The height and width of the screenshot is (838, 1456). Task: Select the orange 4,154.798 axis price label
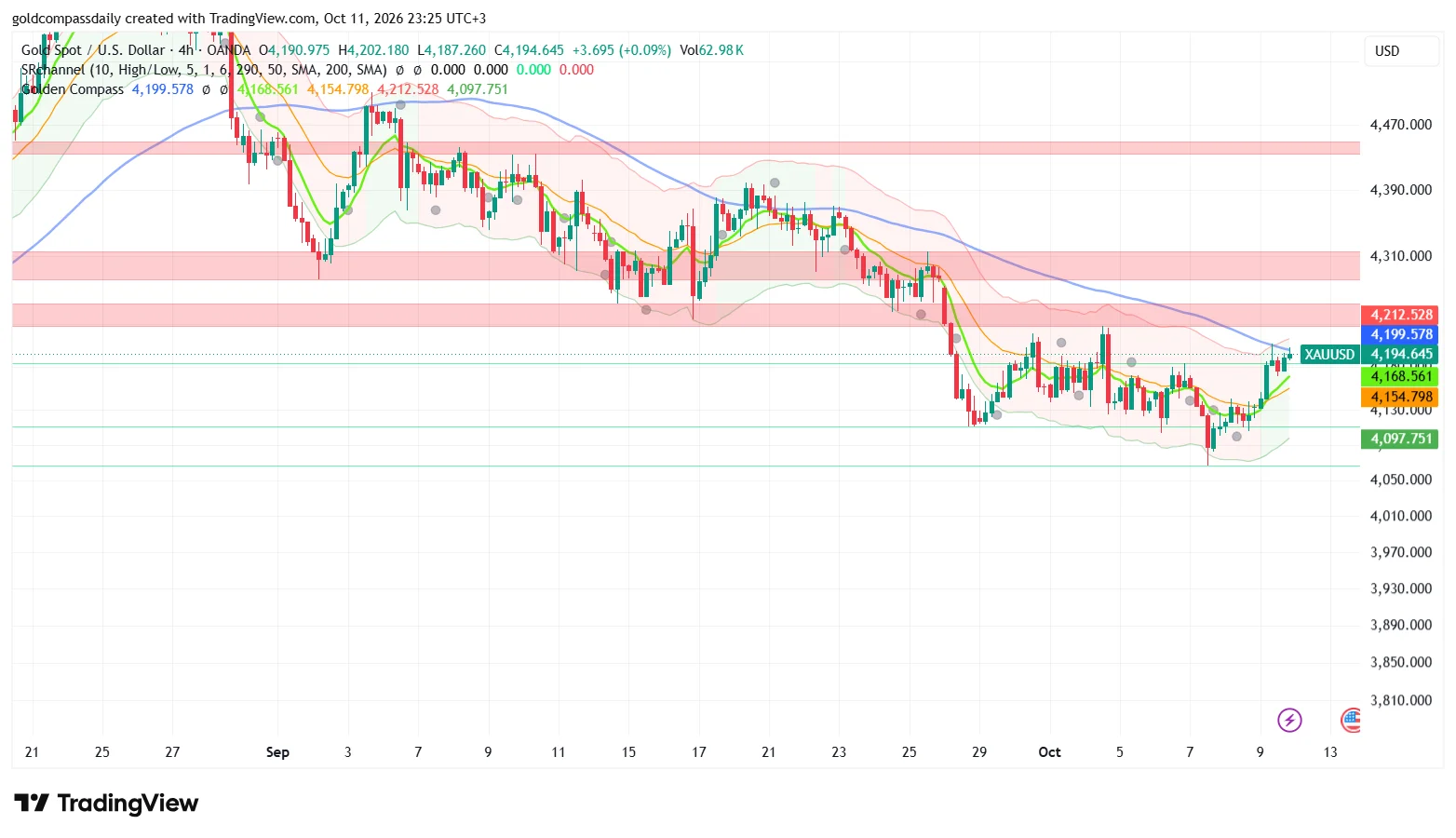[1400, 398]
